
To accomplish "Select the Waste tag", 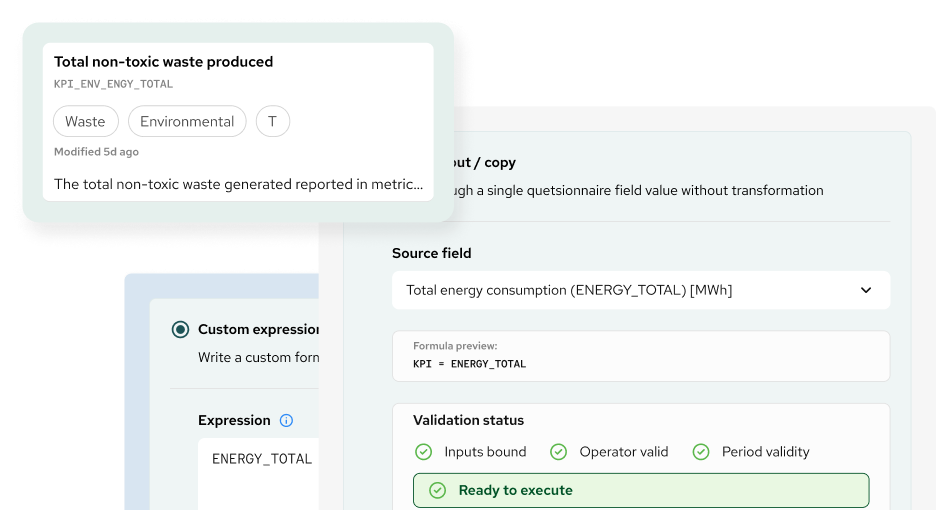I will click(x=85, y=122).
